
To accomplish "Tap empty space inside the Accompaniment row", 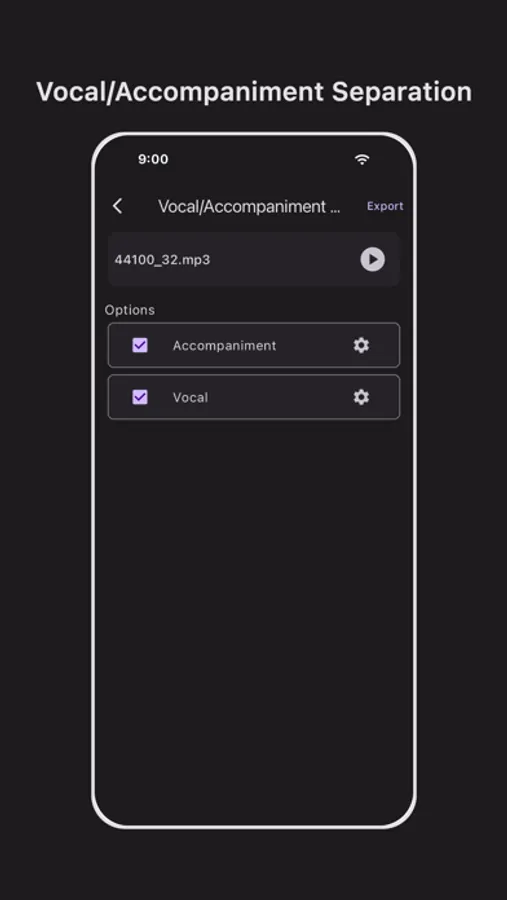I will [x=313, y=345].
